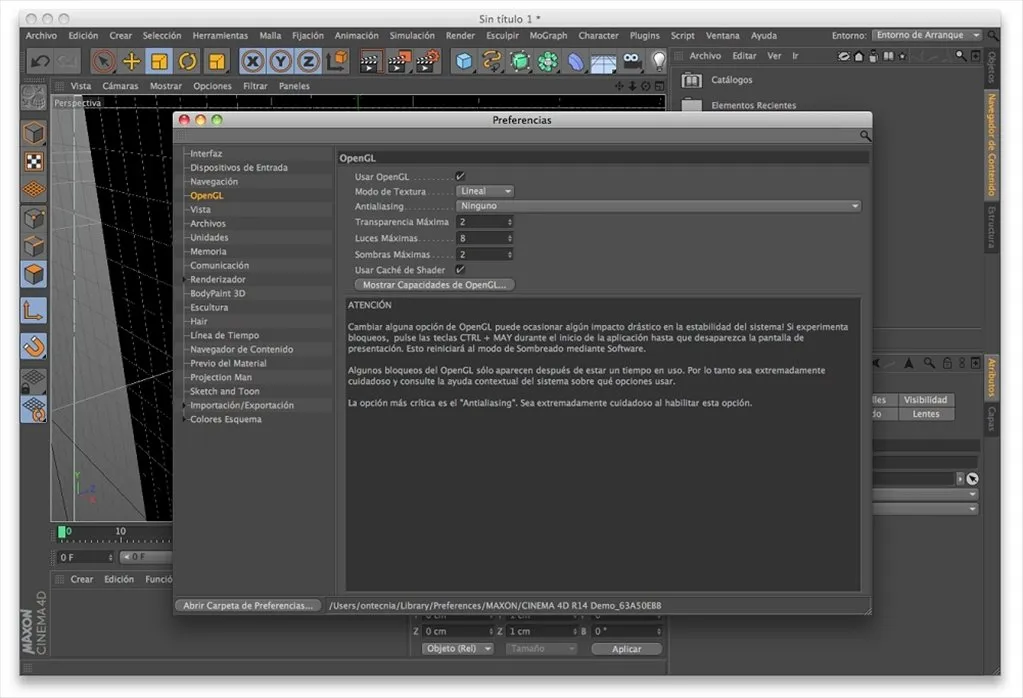
Task: Switch to Points mode
Action: pos(33,218)
